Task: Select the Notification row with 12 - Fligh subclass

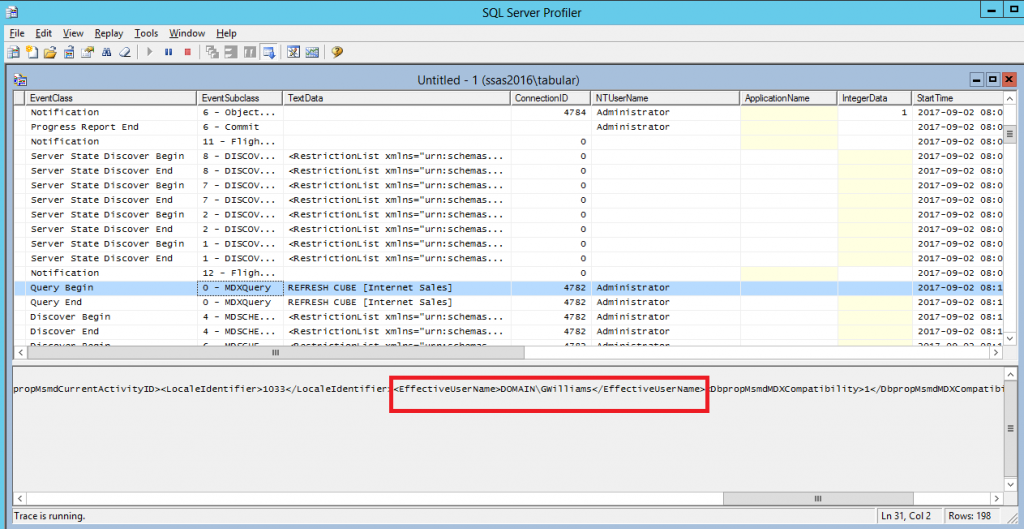Action: [508, 273]
